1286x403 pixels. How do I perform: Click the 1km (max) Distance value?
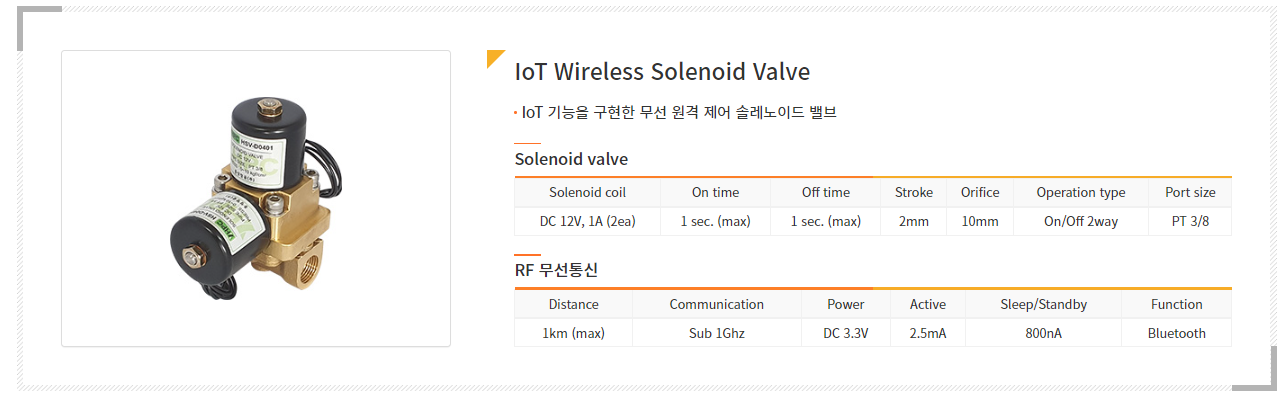tap(573, 333)
